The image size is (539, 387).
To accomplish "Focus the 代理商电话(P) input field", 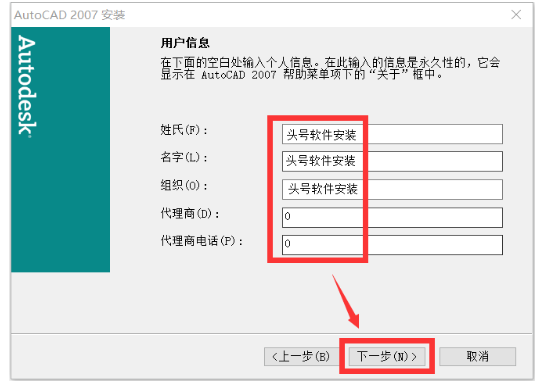I will click(x=392, y=245).
